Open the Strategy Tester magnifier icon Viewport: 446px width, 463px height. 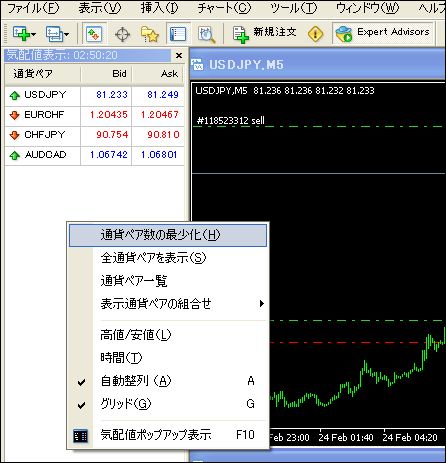(207, 34)
